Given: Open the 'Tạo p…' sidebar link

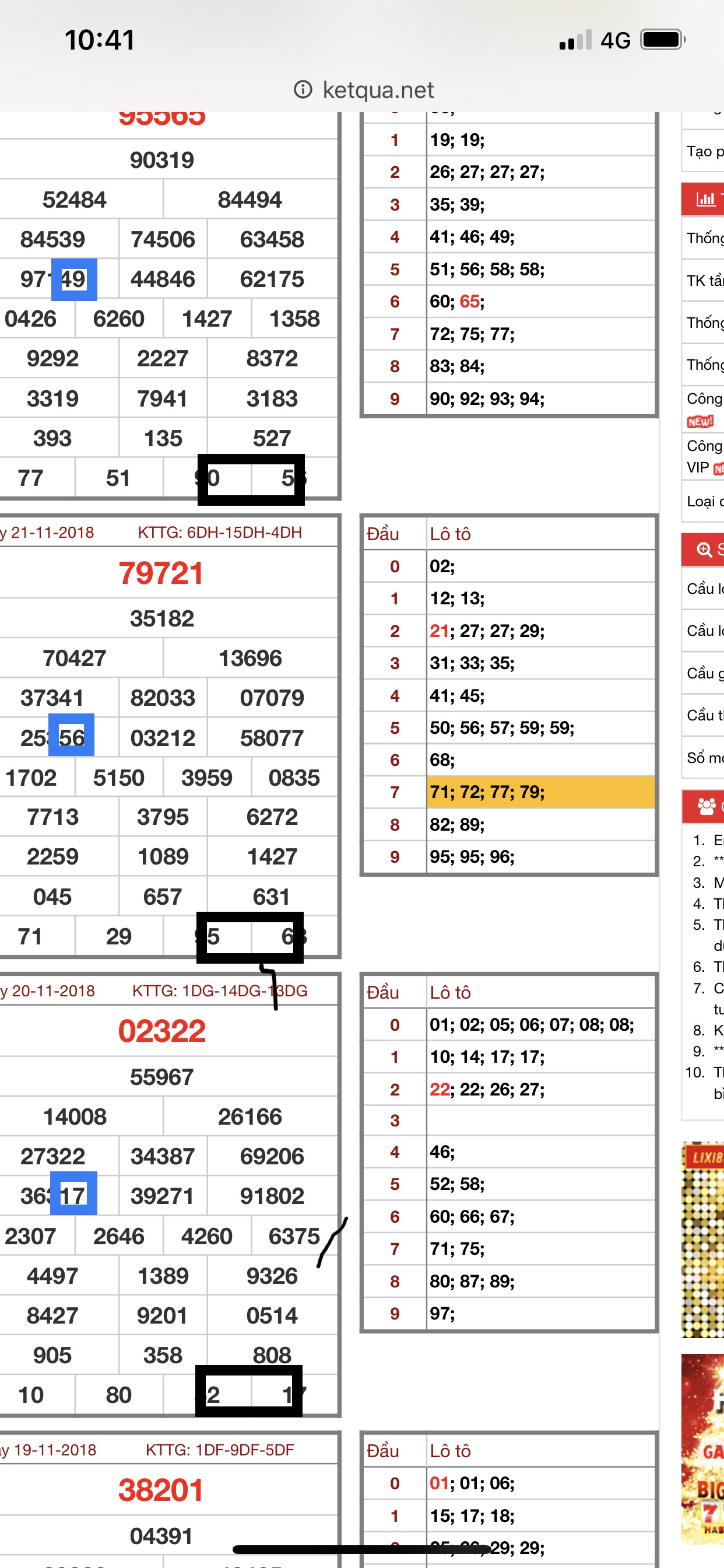Looking at the screenshot, I should pyautogui.click(x=705, y=152).
